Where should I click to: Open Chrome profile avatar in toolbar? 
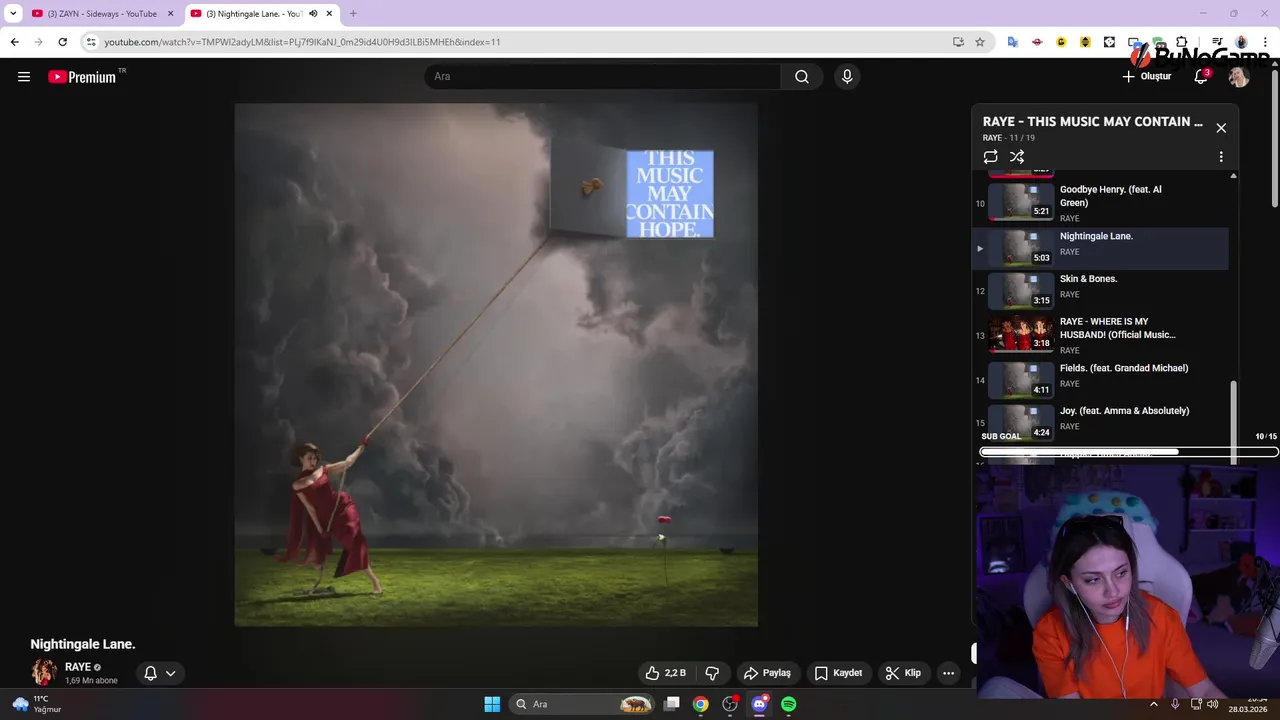(1241, 42)
